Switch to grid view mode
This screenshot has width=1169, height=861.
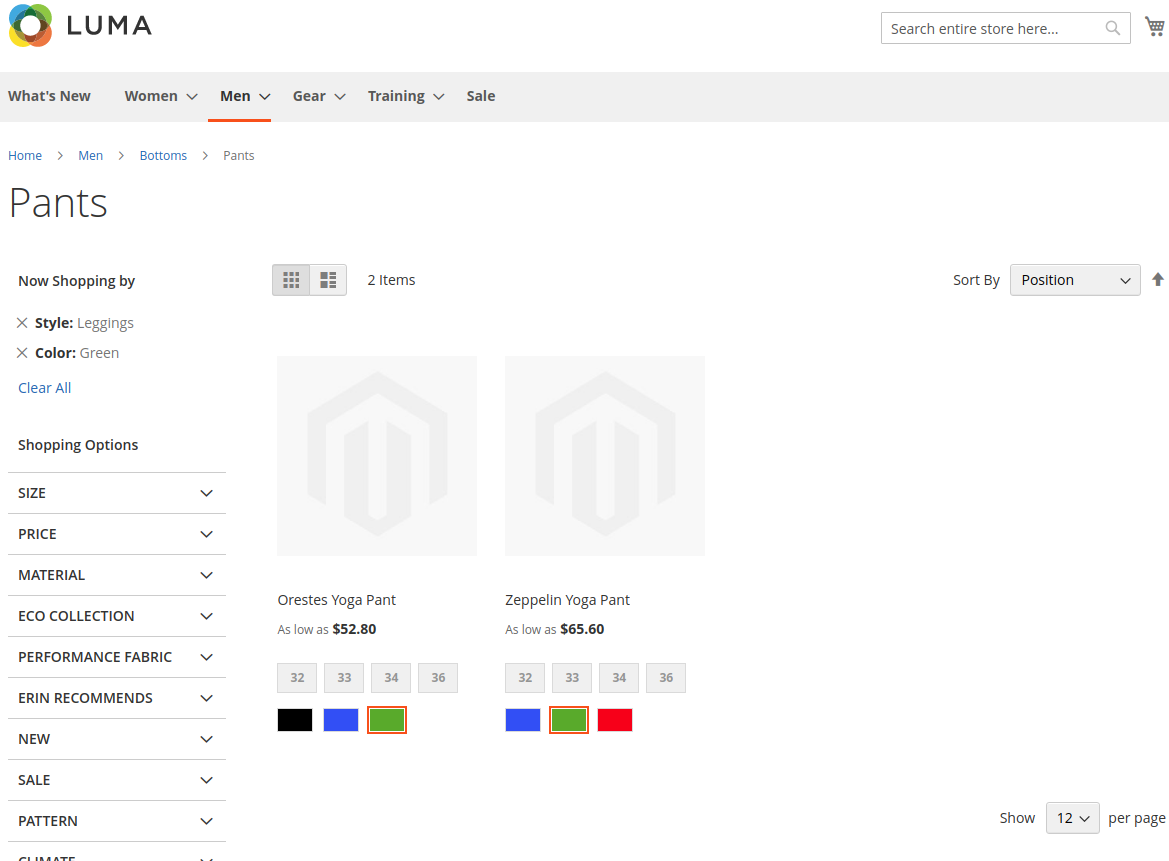(291, 280)
